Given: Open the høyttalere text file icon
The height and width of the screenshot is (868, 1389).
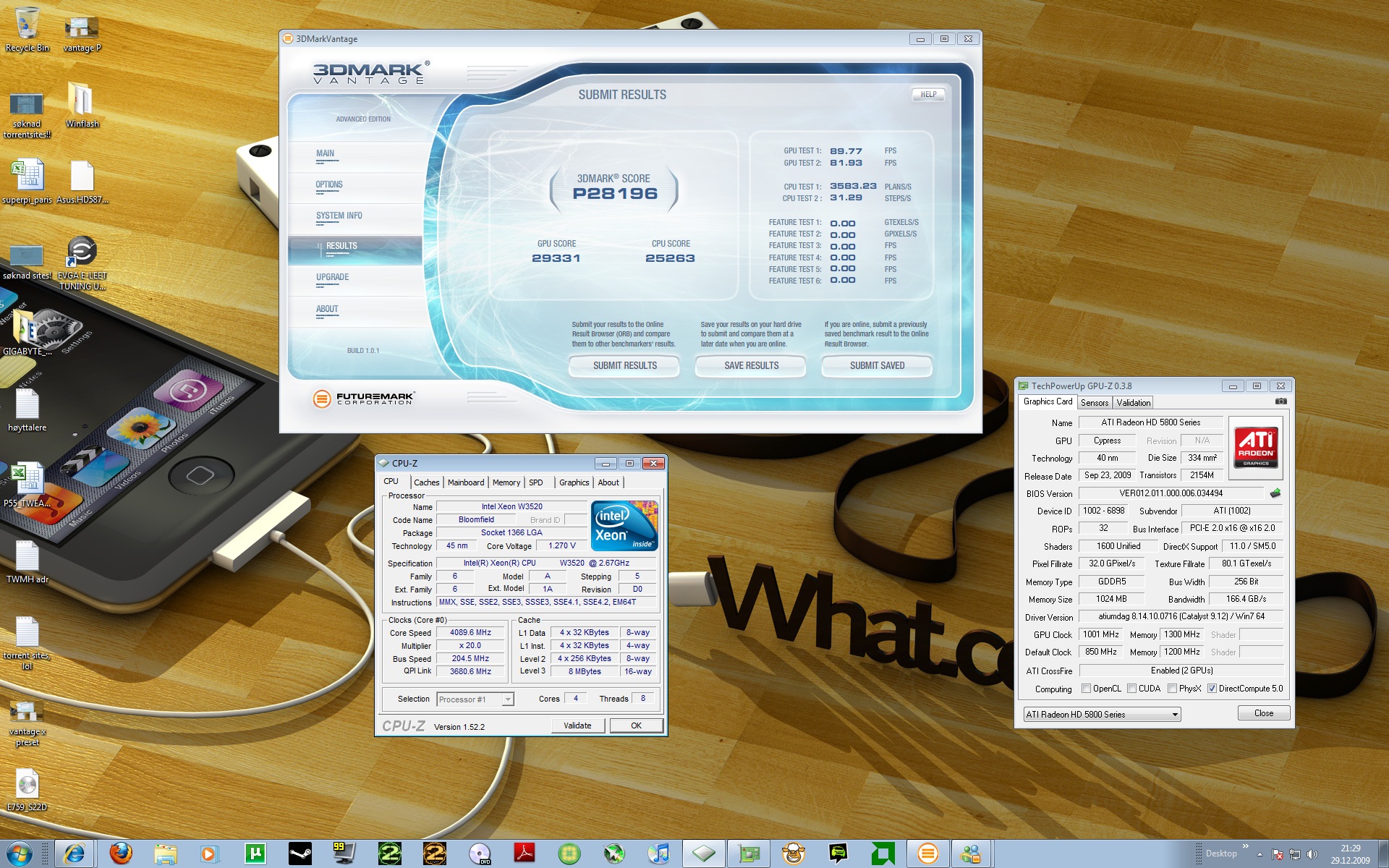Looking at the screenshot, I should pyautogui.click(x=27, y=410).
